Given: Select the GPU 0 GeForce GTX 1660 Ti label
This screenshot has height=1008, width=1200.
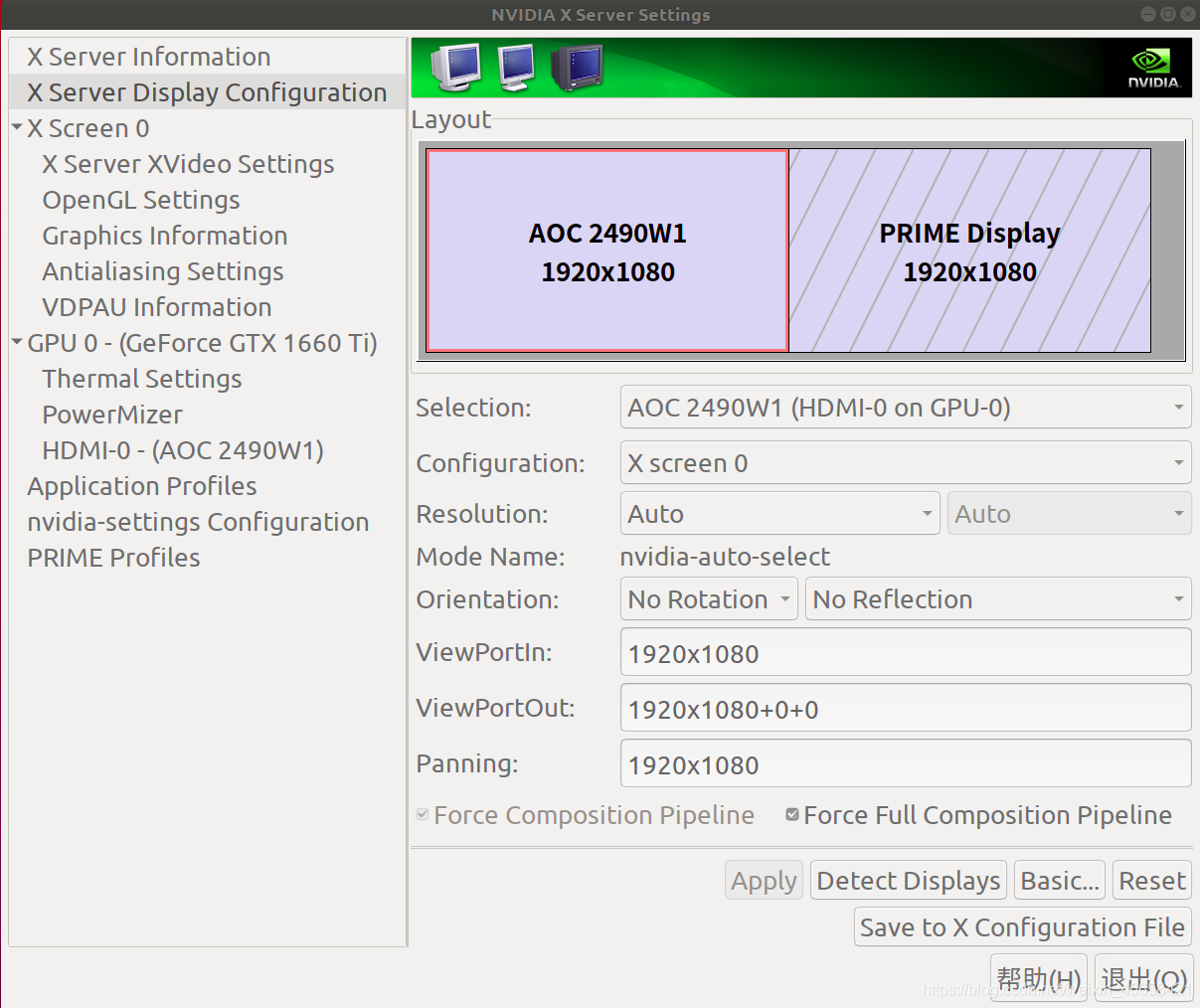Looking at the screenshot, I should coord(203,343).
